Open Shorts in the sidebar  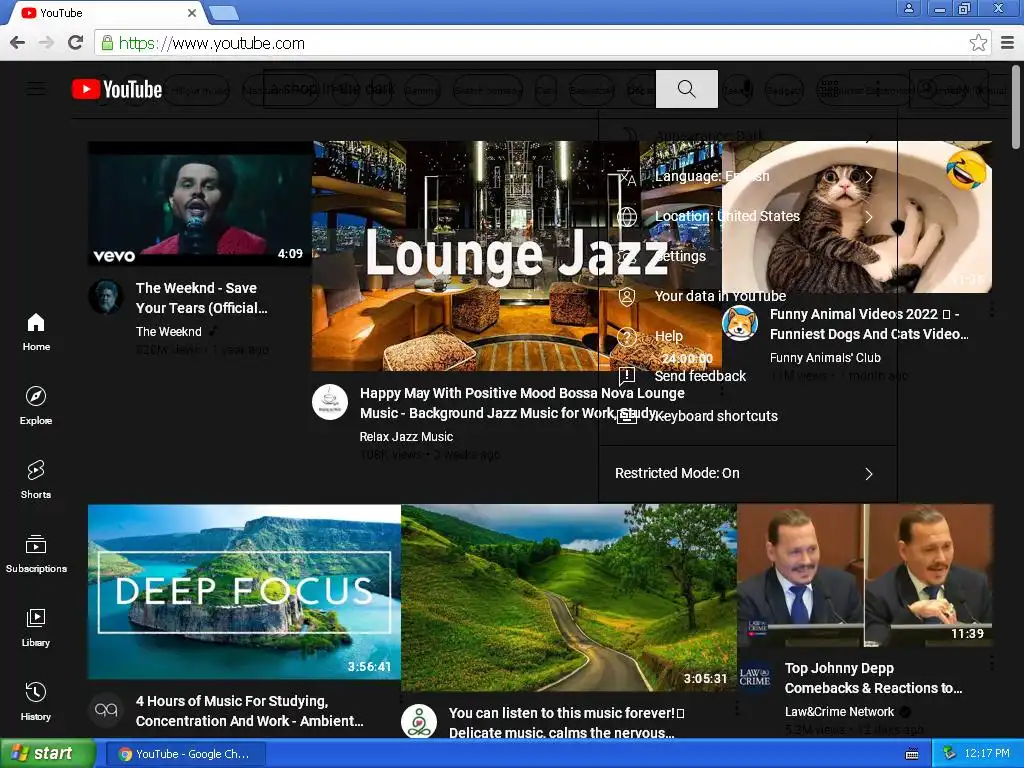(36, 479)
